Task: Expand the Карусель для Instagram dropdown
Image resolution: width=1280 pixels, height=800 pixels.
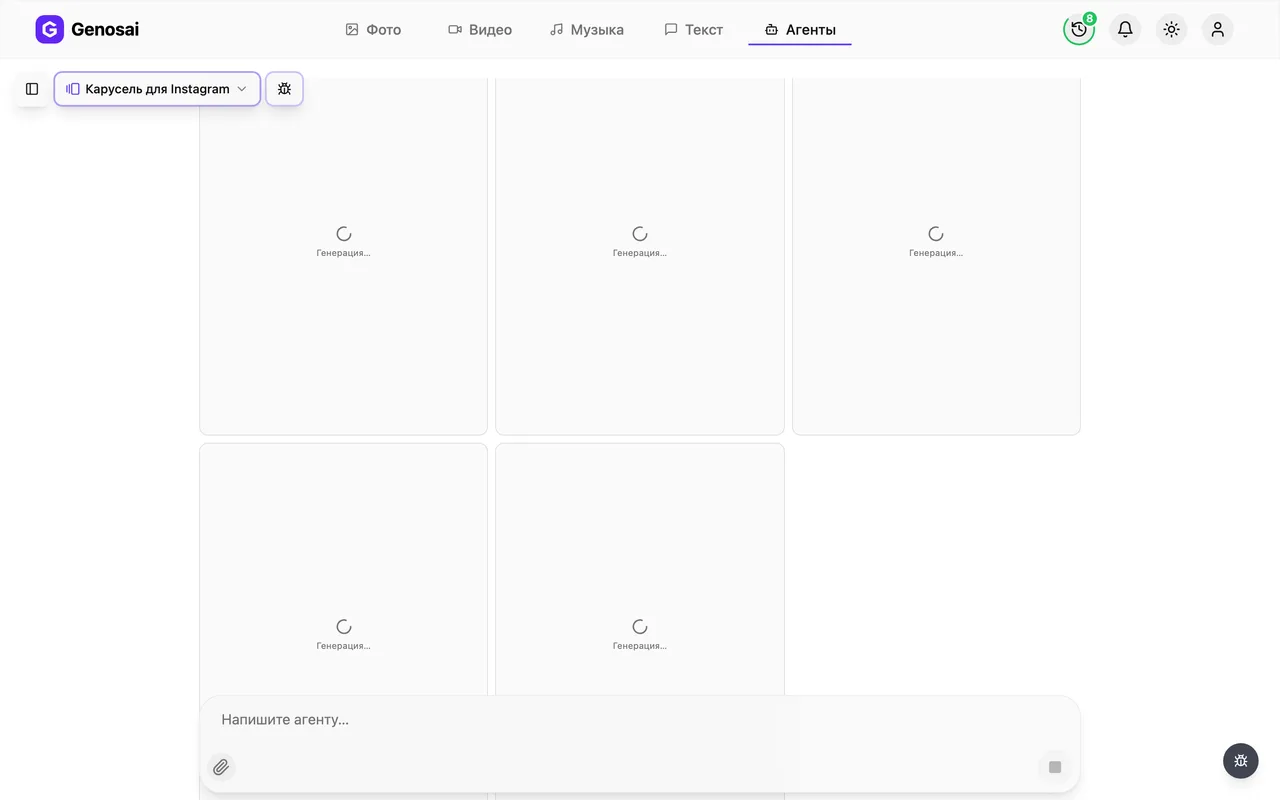Action: [x=157, y=89]
